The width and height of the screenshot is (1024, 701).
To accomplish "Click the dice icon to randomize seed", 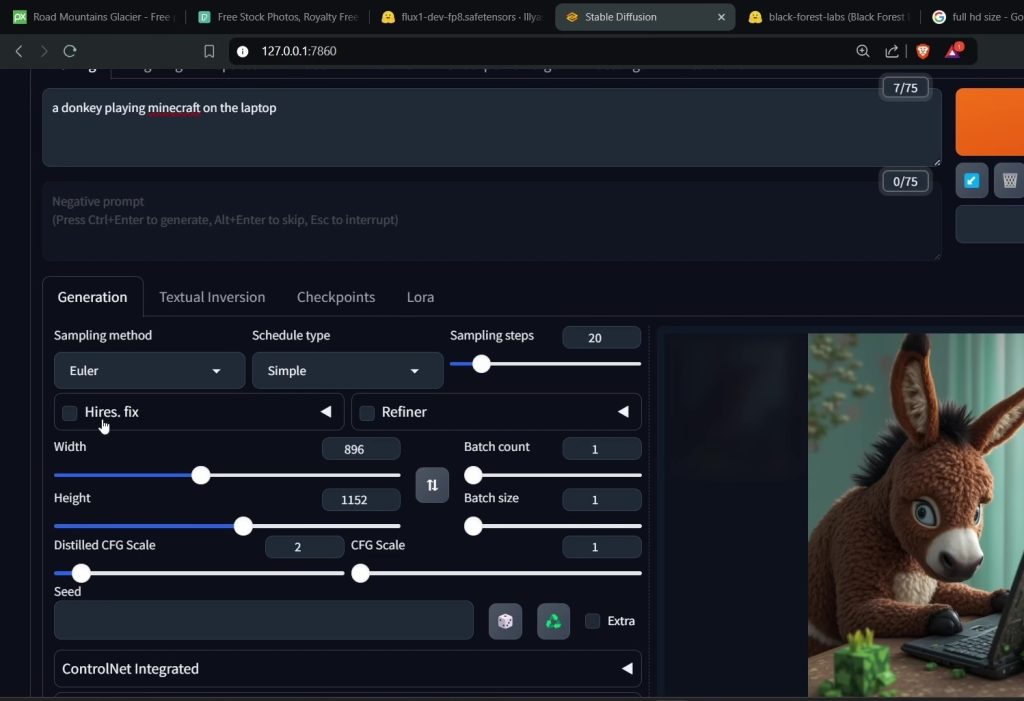I will tap(505, 621).
